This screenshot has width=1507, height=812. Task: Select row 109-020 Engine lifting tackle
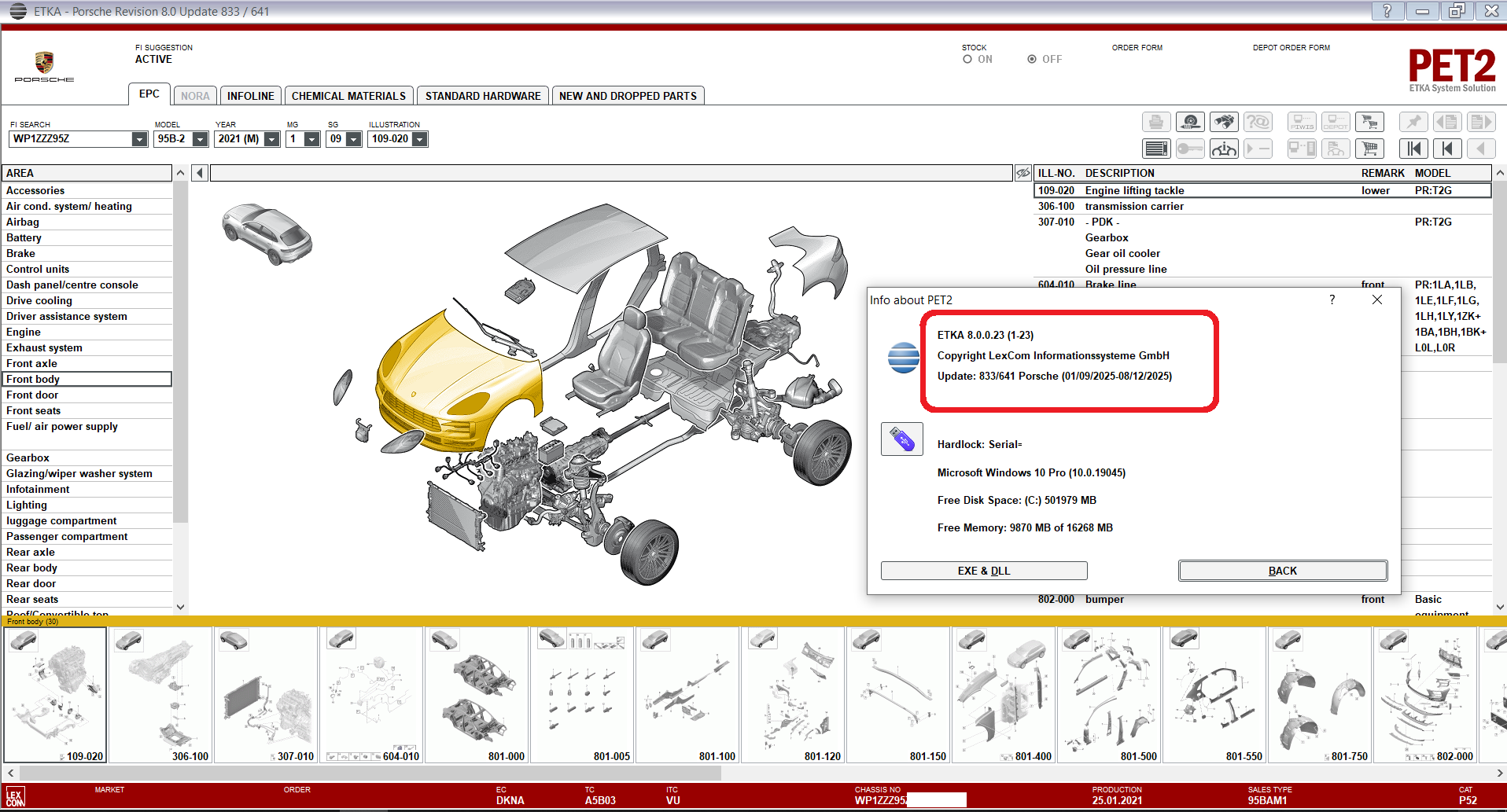tap(1262, 190)
